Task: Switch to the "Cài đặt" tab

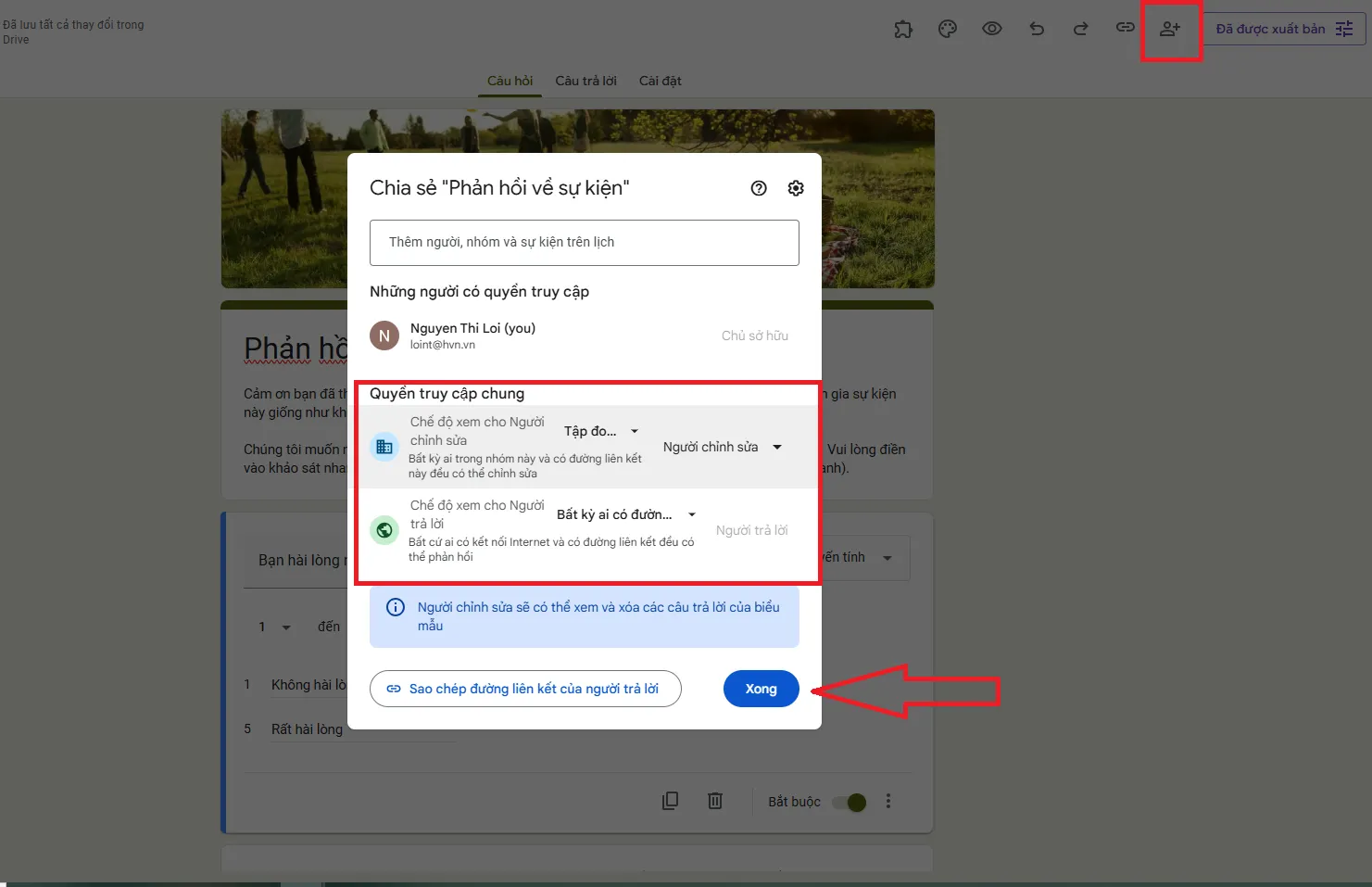Action: (x=660, y=81)
